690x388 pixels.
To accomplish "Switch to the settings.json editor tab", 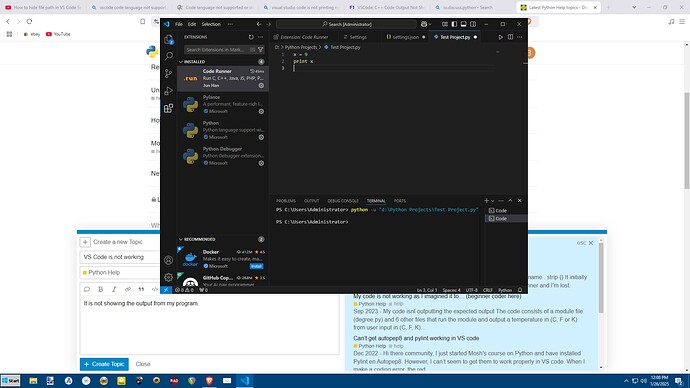I will (406, 37).
